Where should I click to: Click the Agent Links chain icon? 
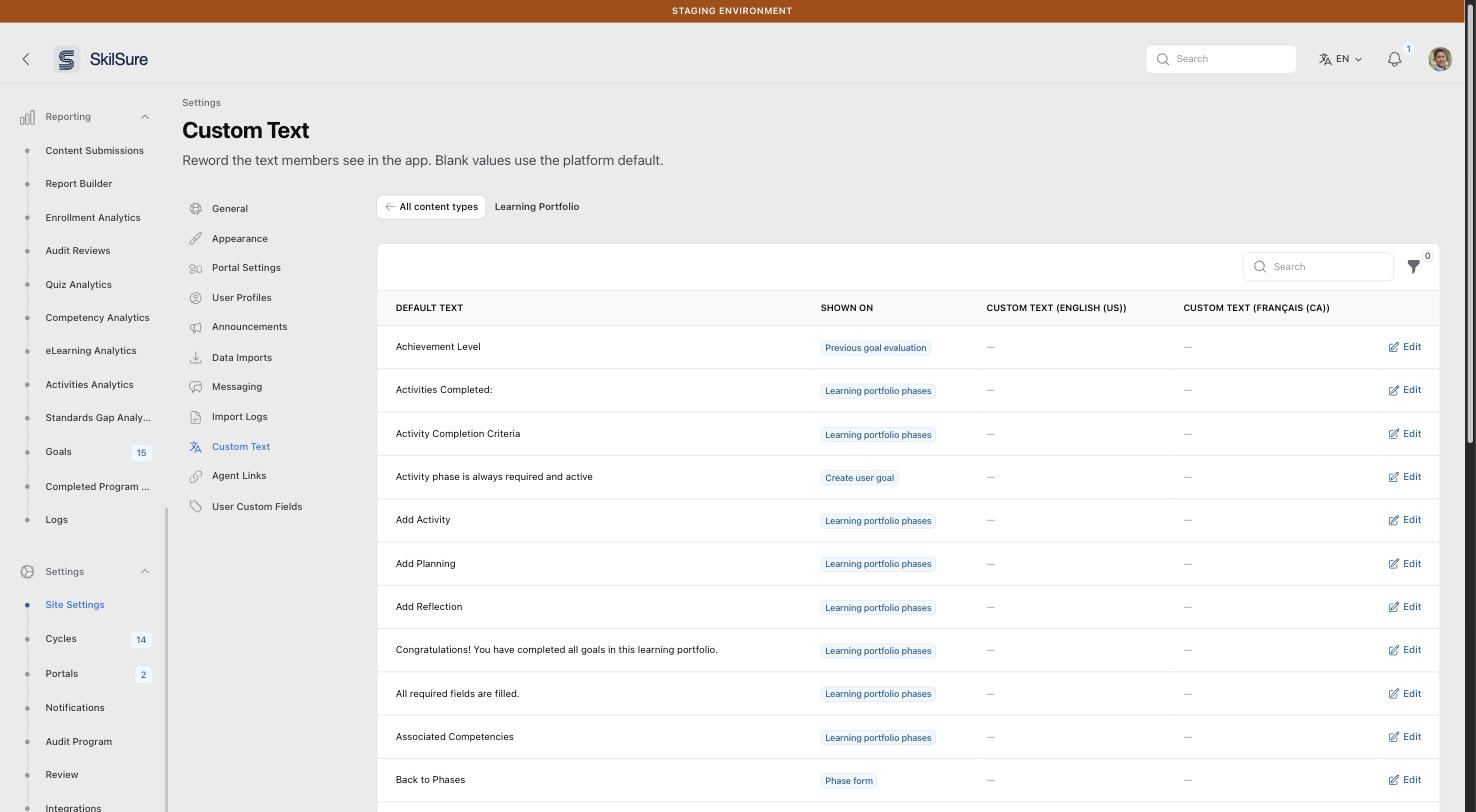(x=196, y=476)
